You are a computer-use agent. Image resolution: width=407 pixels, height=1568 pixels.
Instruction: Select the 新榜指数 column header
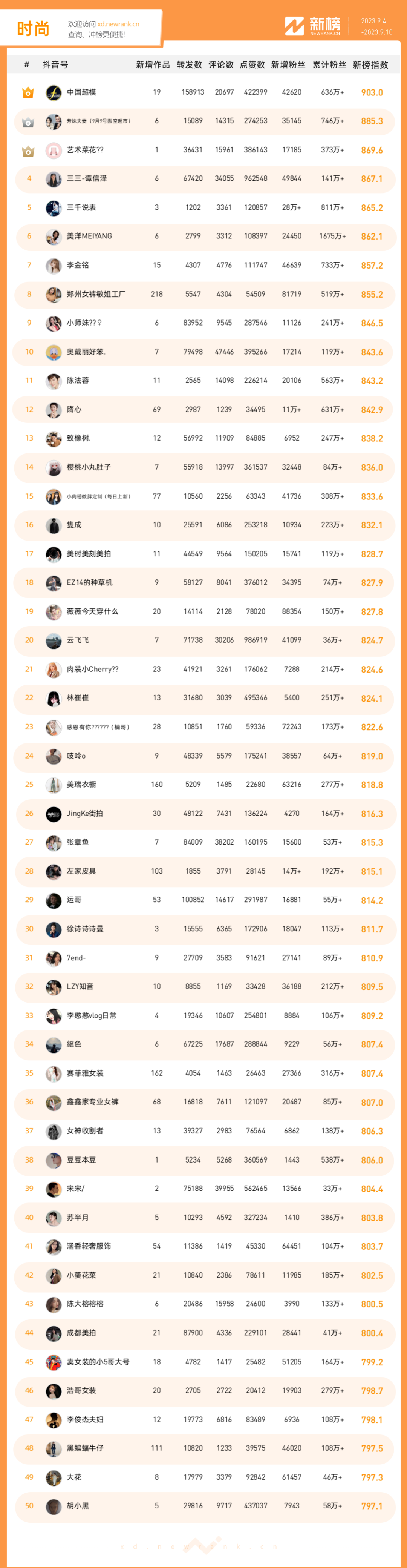point(370,65)
